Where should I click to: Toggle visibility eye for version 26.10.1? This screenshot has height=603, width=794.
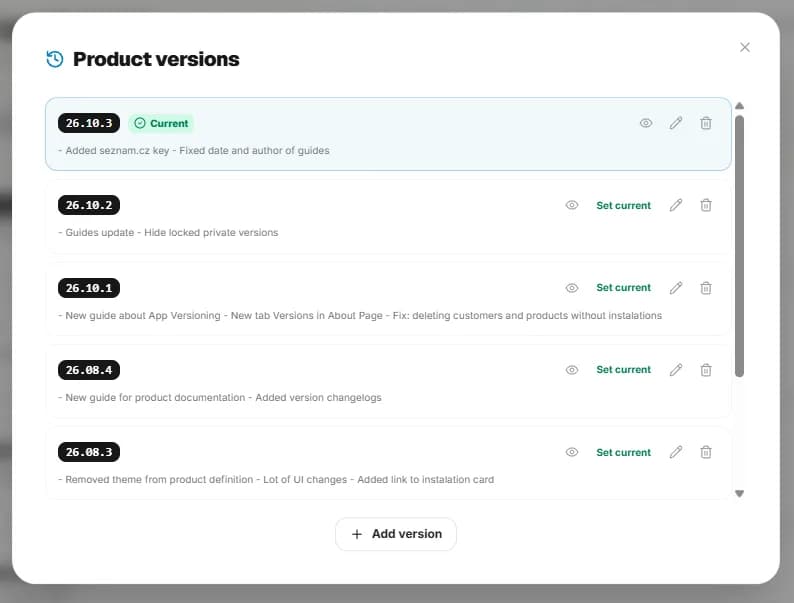click(572, 288)
